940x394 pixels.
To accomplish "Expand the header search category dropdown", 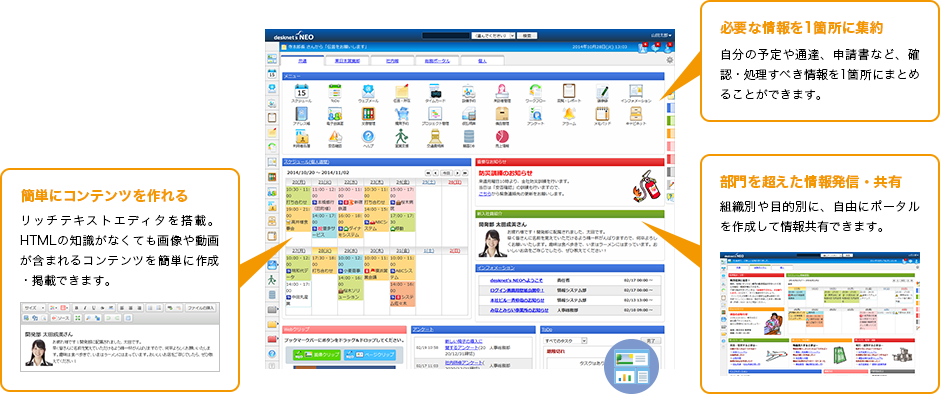I will (x=492, y=36).
